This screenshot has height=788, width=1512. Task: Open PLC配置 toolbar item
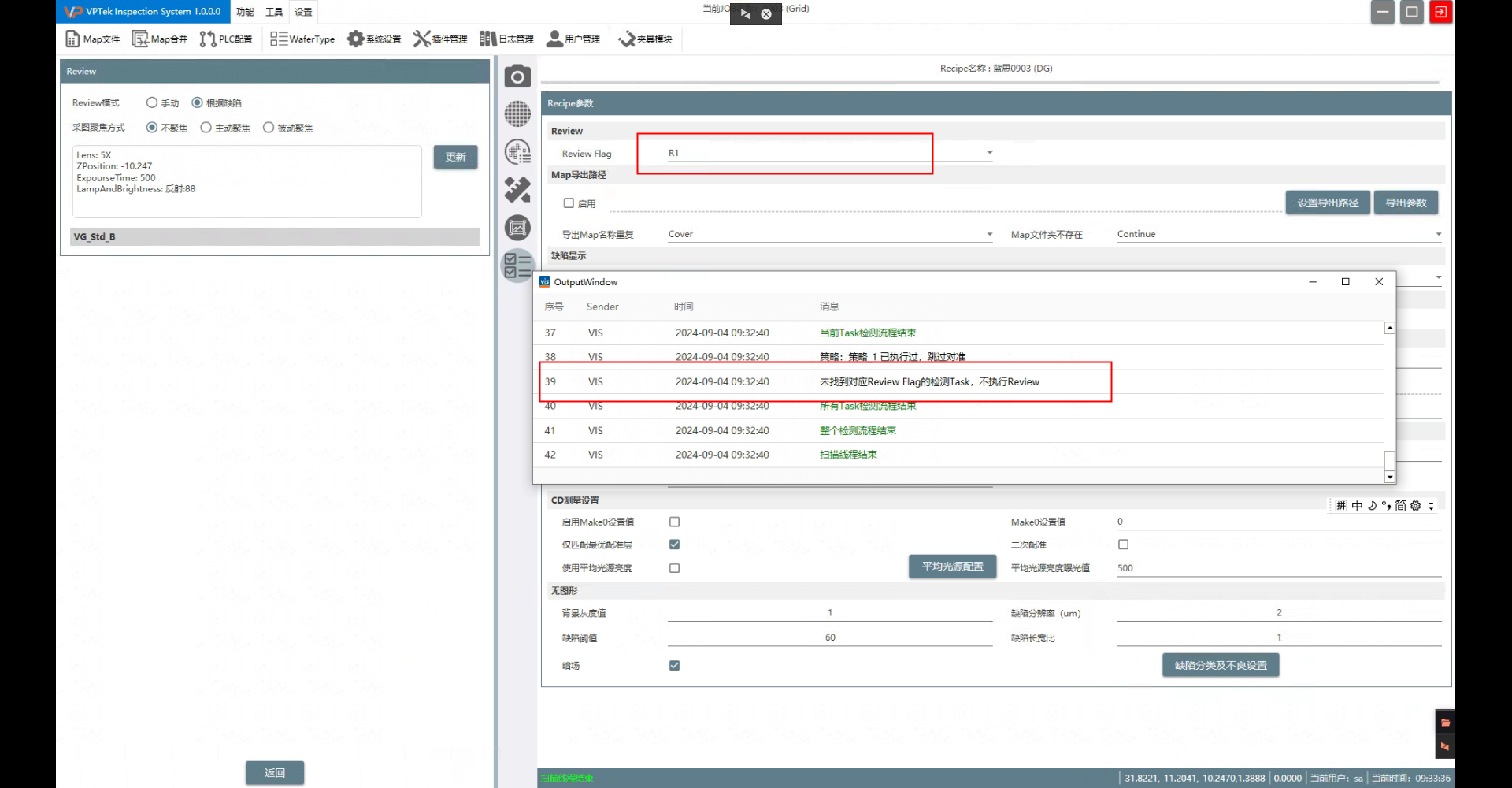pyautogui.click(x=226, y=39)
